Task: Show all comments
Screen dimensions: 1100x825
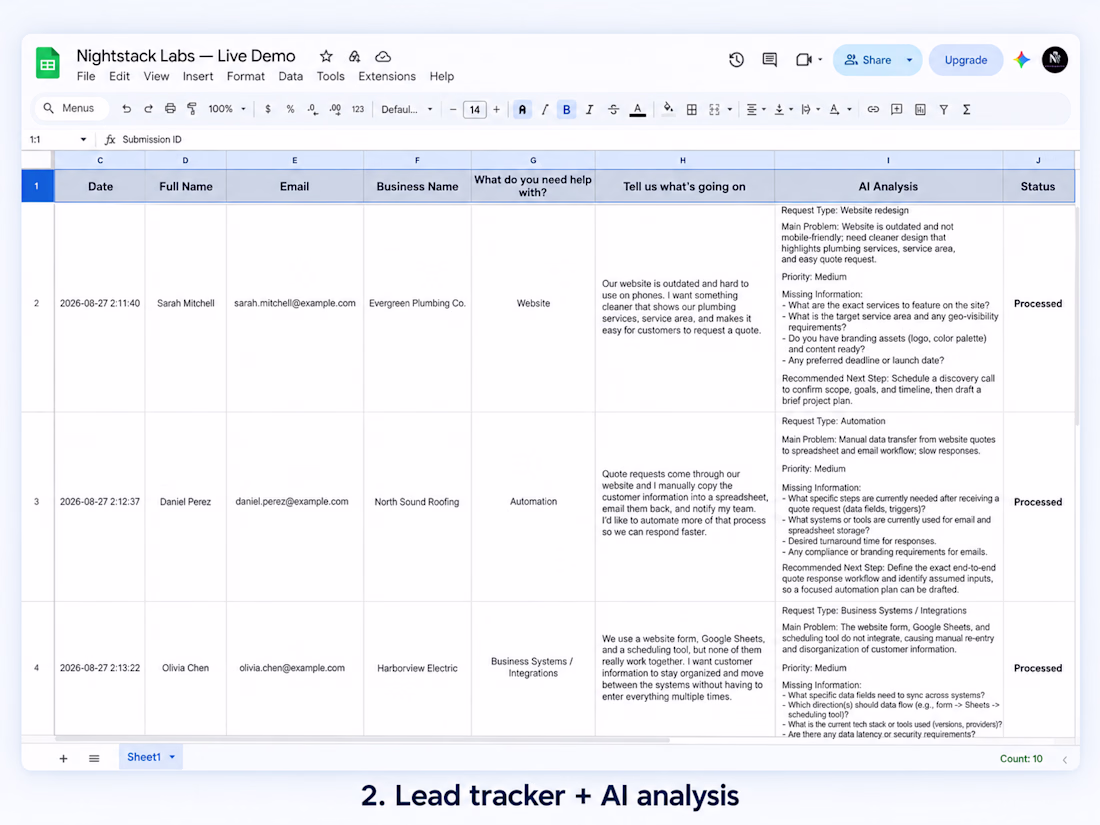Action: coord(770,60)
